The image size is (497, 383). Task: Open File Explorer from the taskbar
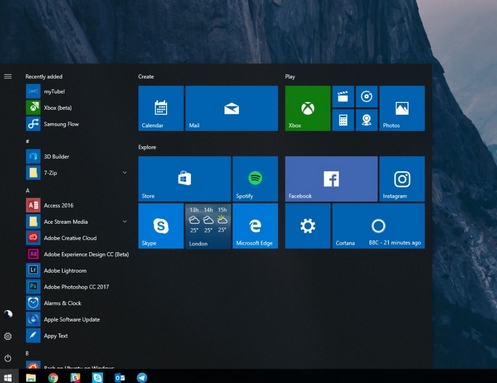click(31, 377)
